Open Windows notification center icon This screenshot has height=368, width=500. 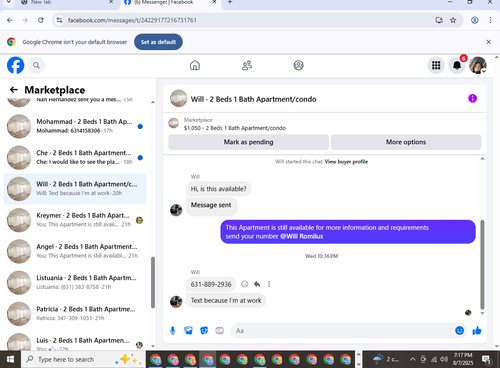coord(486,359)
